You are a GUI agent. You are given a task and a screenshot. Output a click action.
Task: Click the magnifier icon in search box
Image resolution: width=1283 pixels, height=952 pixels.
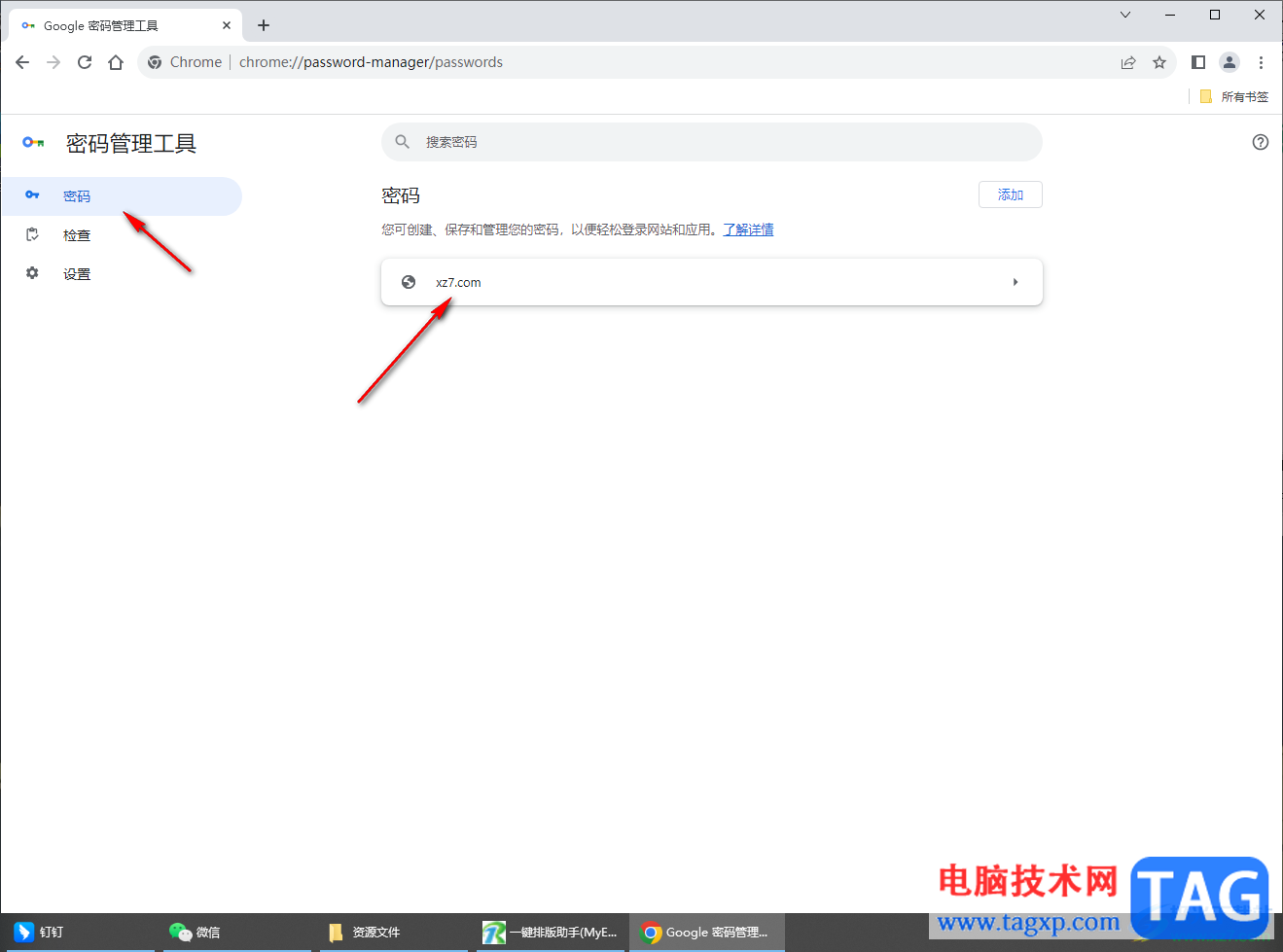pos(403,142)
